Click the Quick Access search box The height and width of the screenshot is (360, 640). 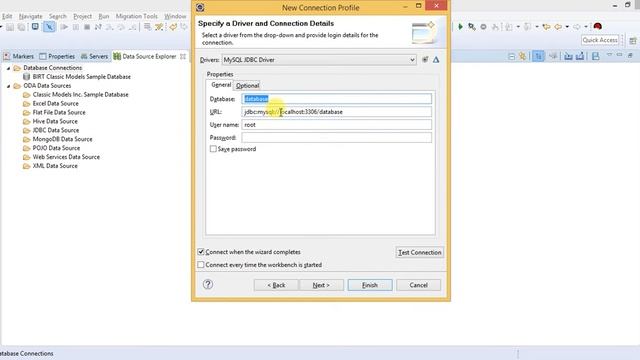tap(600, 40)
